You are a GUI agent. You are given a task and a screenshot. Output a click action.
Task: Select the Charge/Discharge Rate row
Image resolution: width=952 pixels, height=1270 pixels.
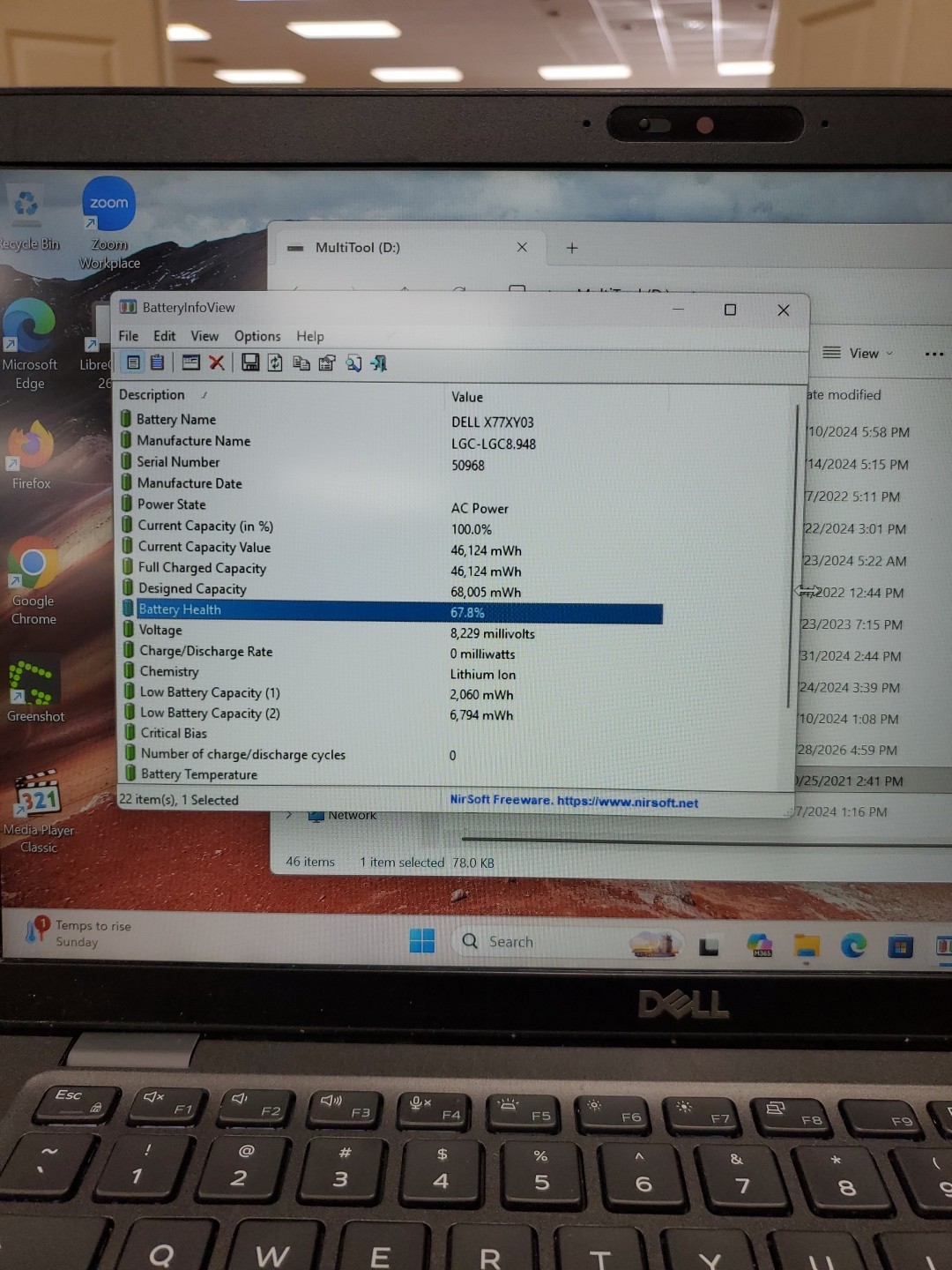pos(392,651)
